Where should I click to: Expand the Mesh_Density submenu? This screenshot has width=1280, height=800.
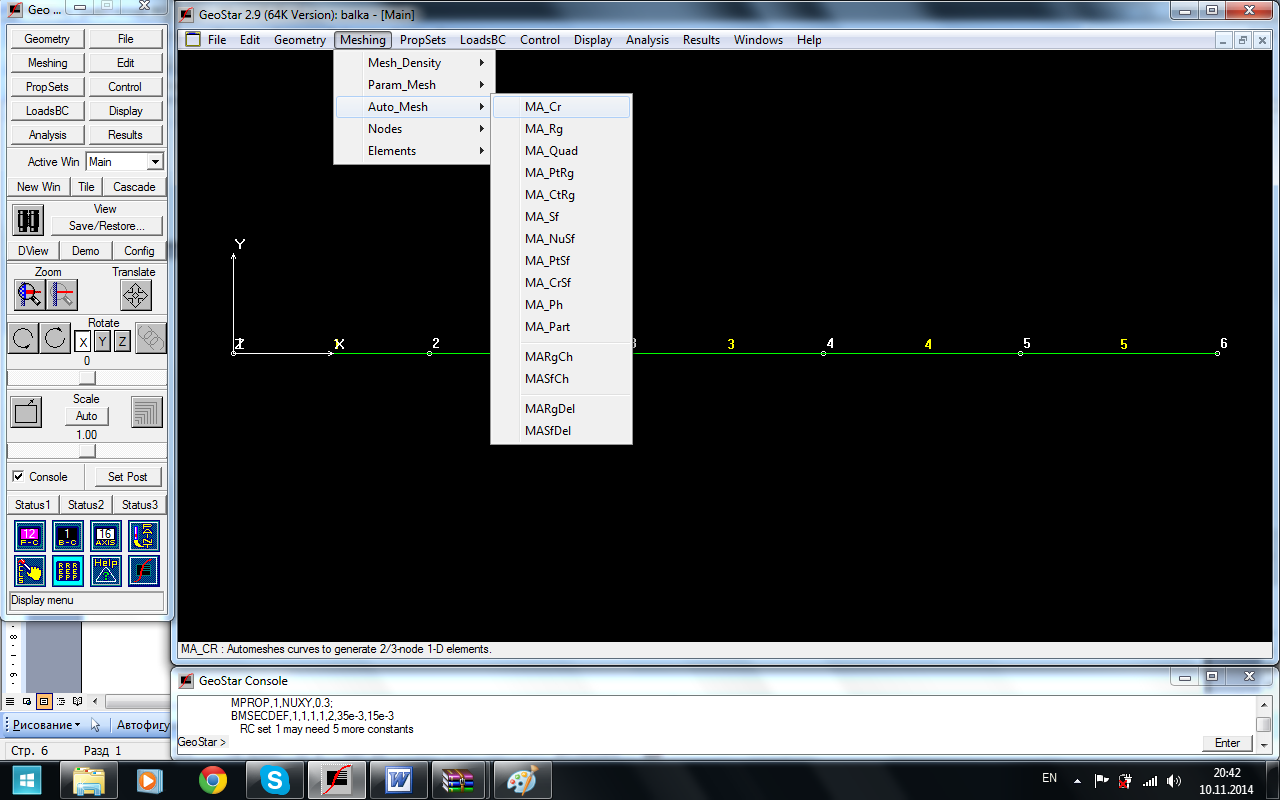click(x=414, y=63)
